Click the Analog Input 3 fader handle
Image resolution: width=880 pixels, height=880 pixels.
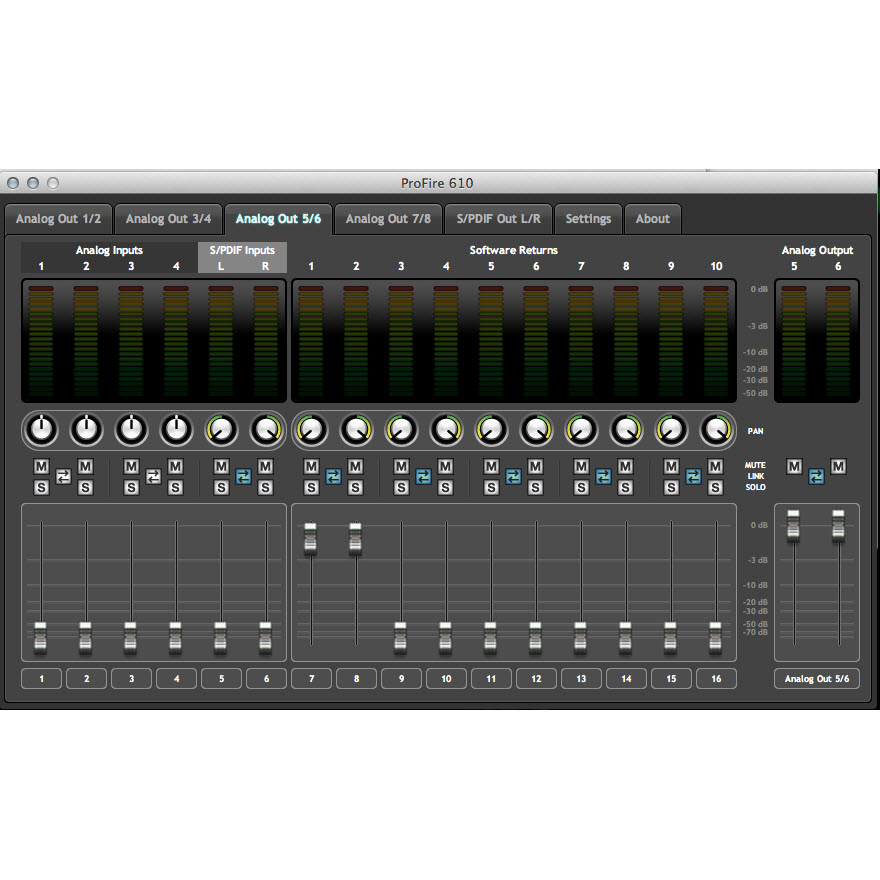[130, 638]
